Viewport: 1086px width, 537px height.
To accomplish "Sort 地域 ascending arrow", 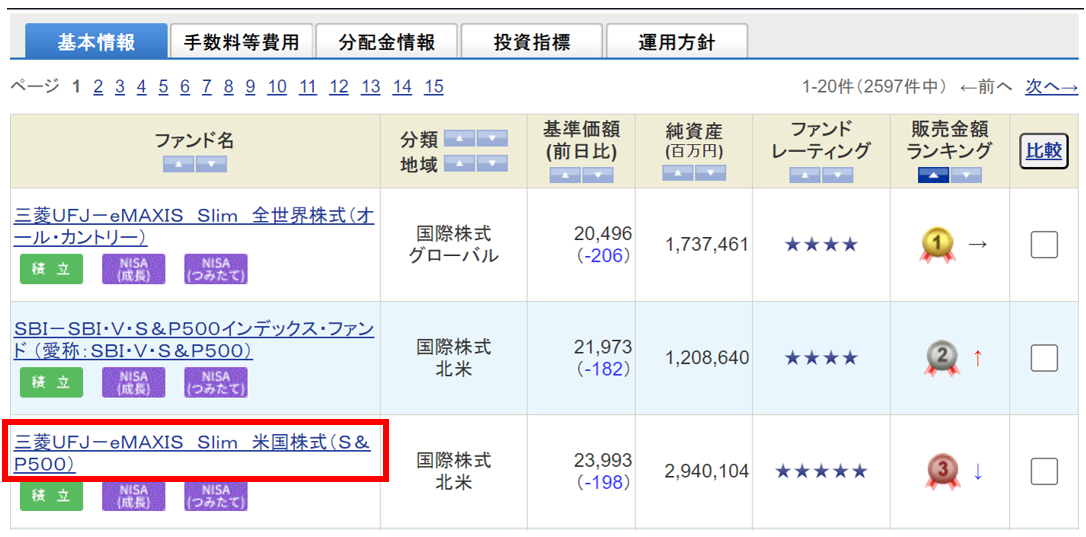I will click(x=459, y=164).
